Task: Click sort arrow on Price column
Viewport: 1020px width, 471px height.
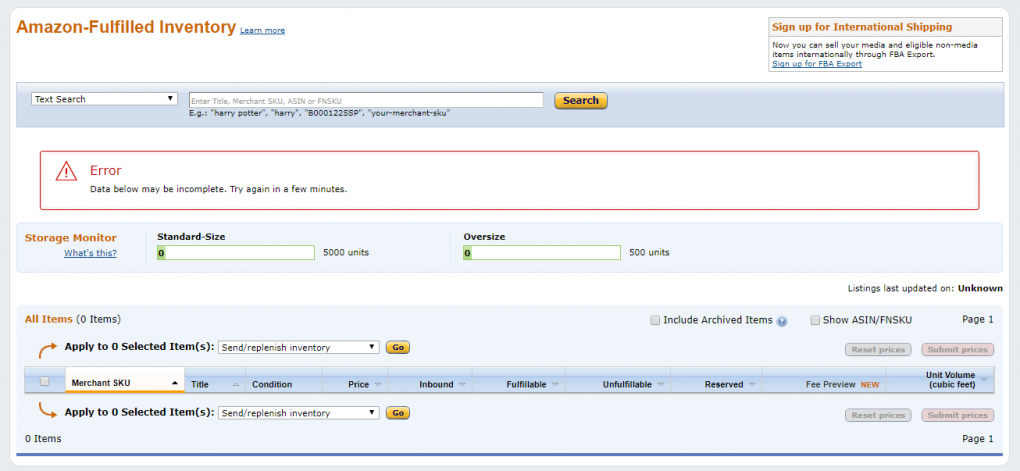Action: pos(378,385)
